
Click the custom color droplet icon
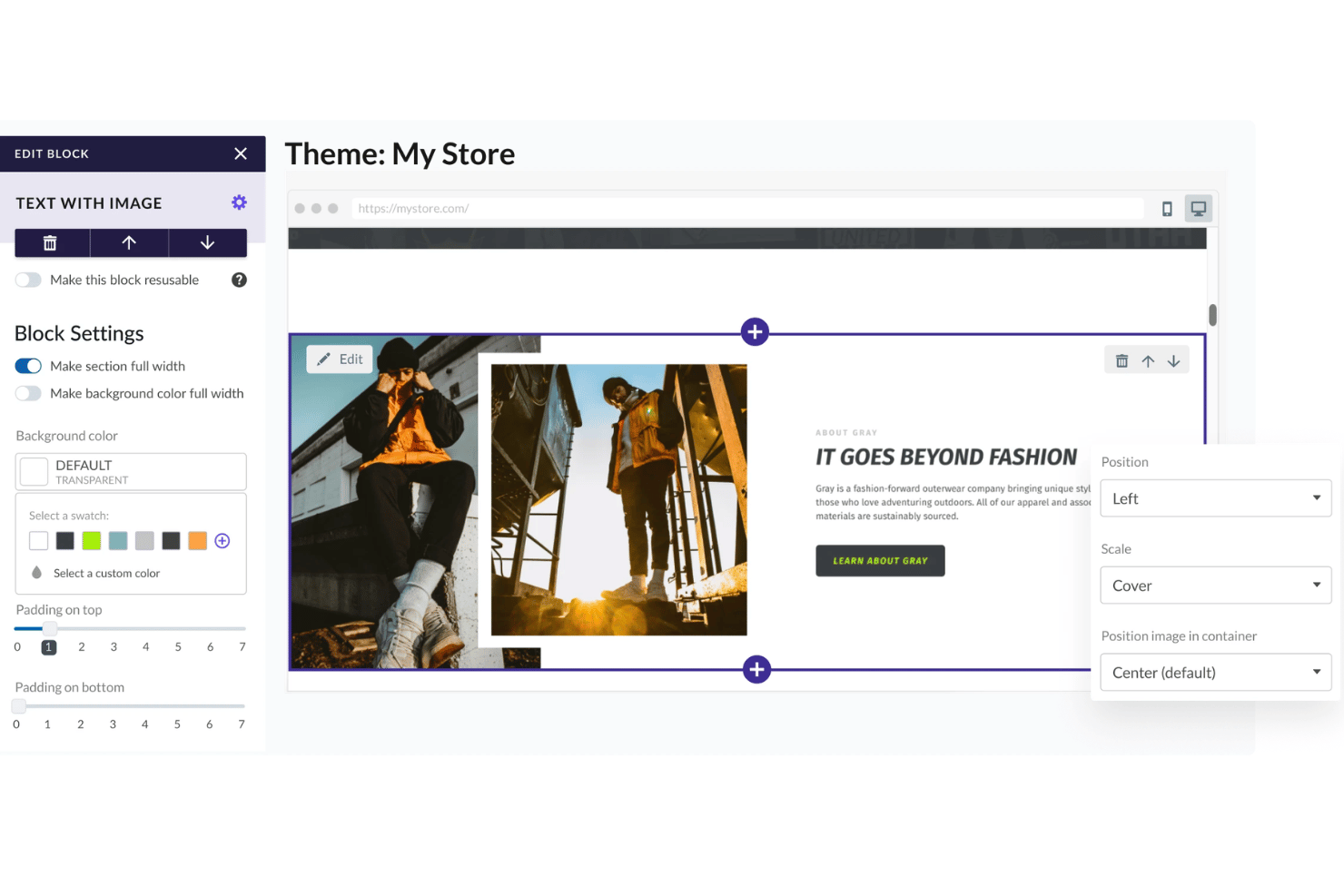36,573
